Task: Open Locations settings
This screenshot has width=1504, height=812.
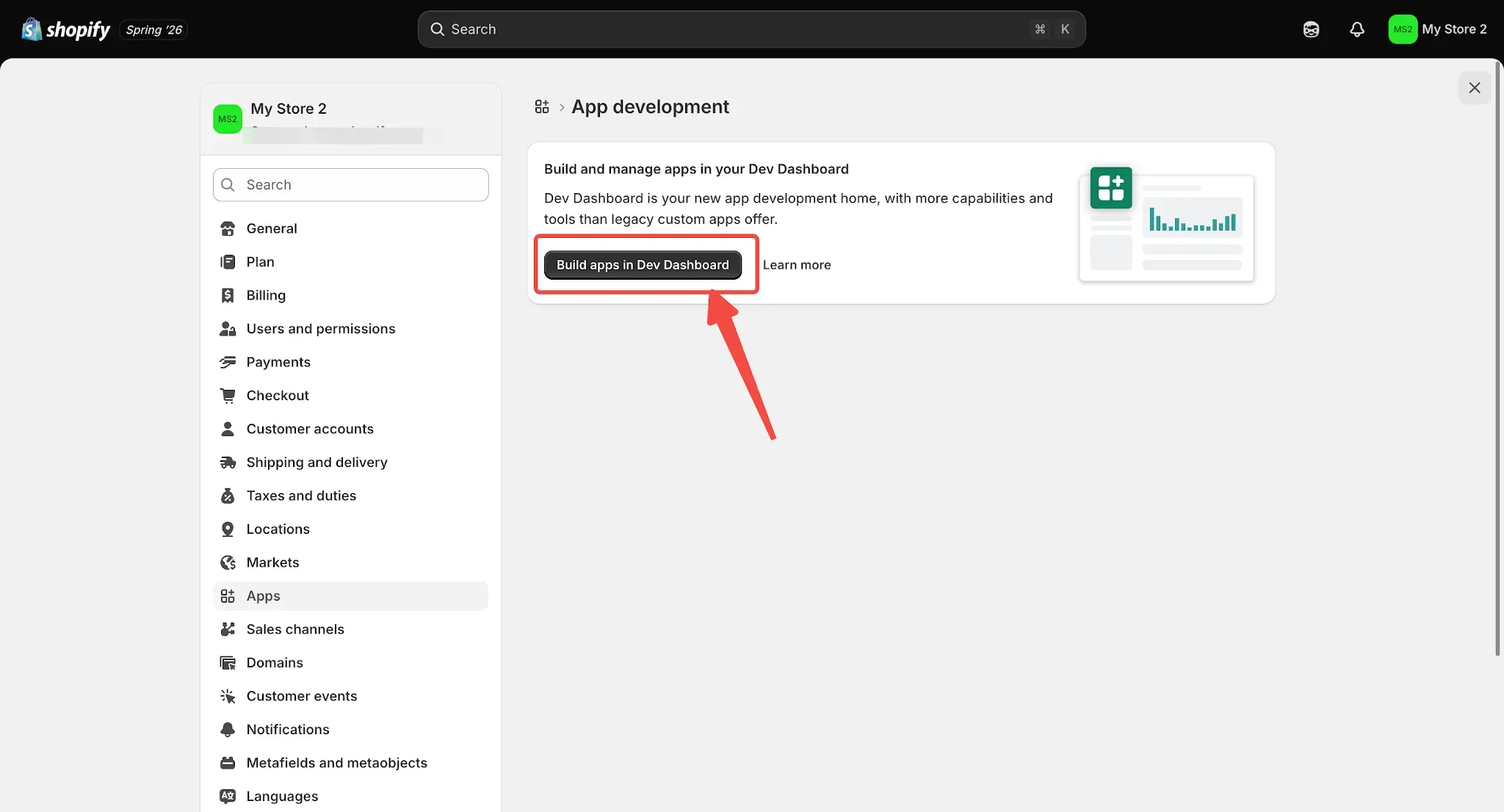Action: [x=350, y=529]
